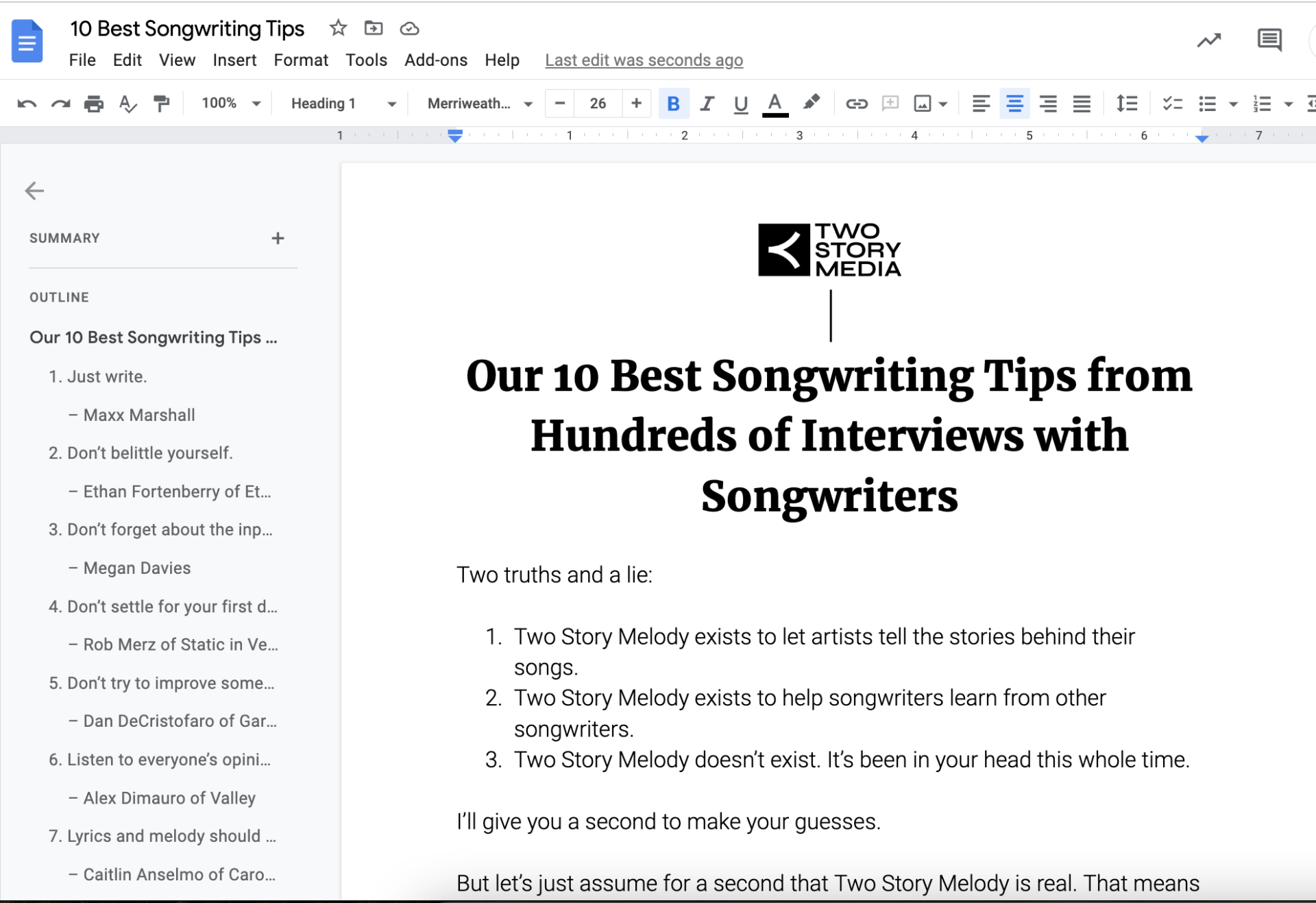Add a summary with plus button

click(278, 238)
